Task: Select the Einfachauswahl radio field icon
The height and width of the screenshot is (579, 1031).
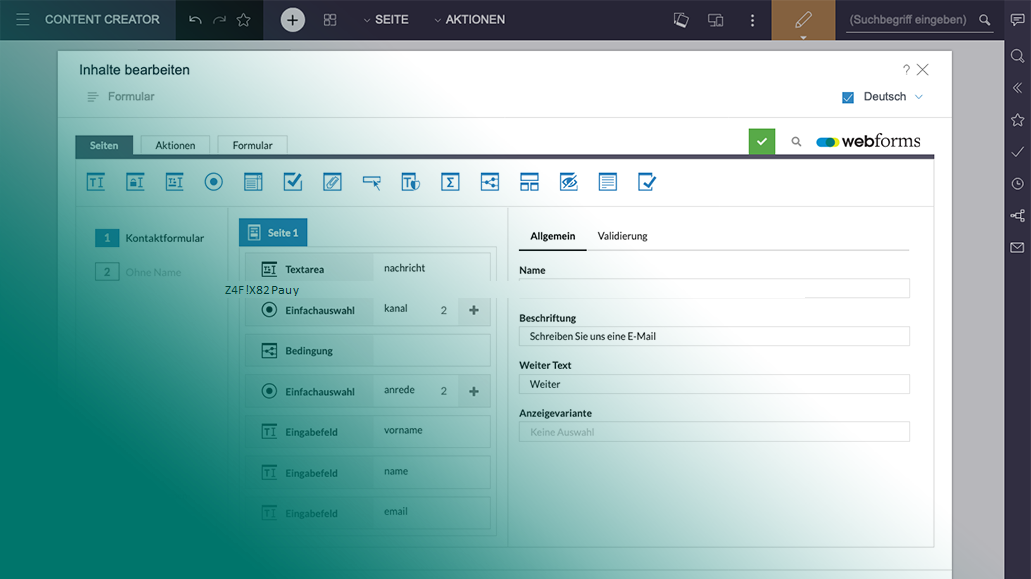Action: [x=213, y=181]
